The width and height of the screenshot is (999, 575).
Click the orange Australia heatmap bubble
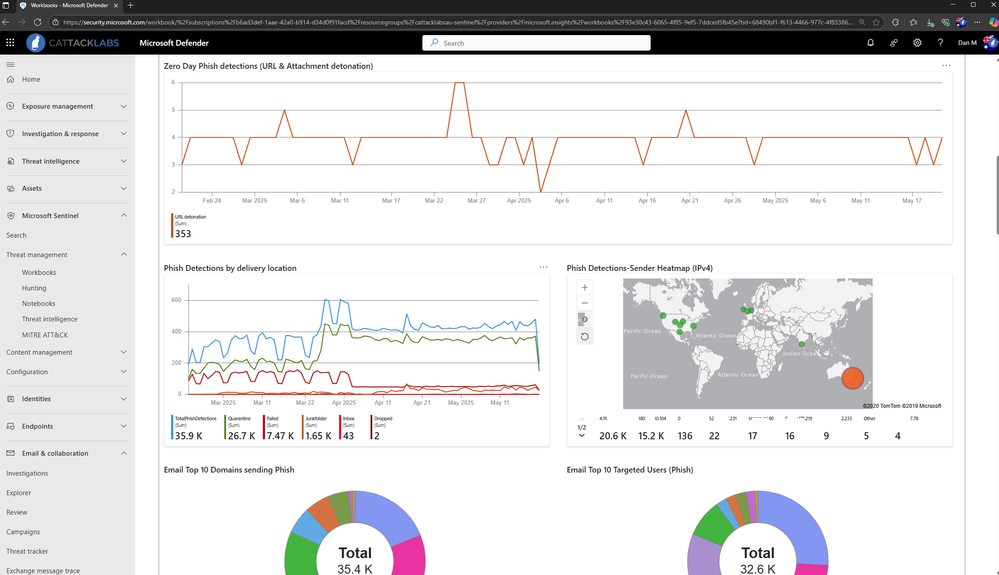[x=852, y=378]
